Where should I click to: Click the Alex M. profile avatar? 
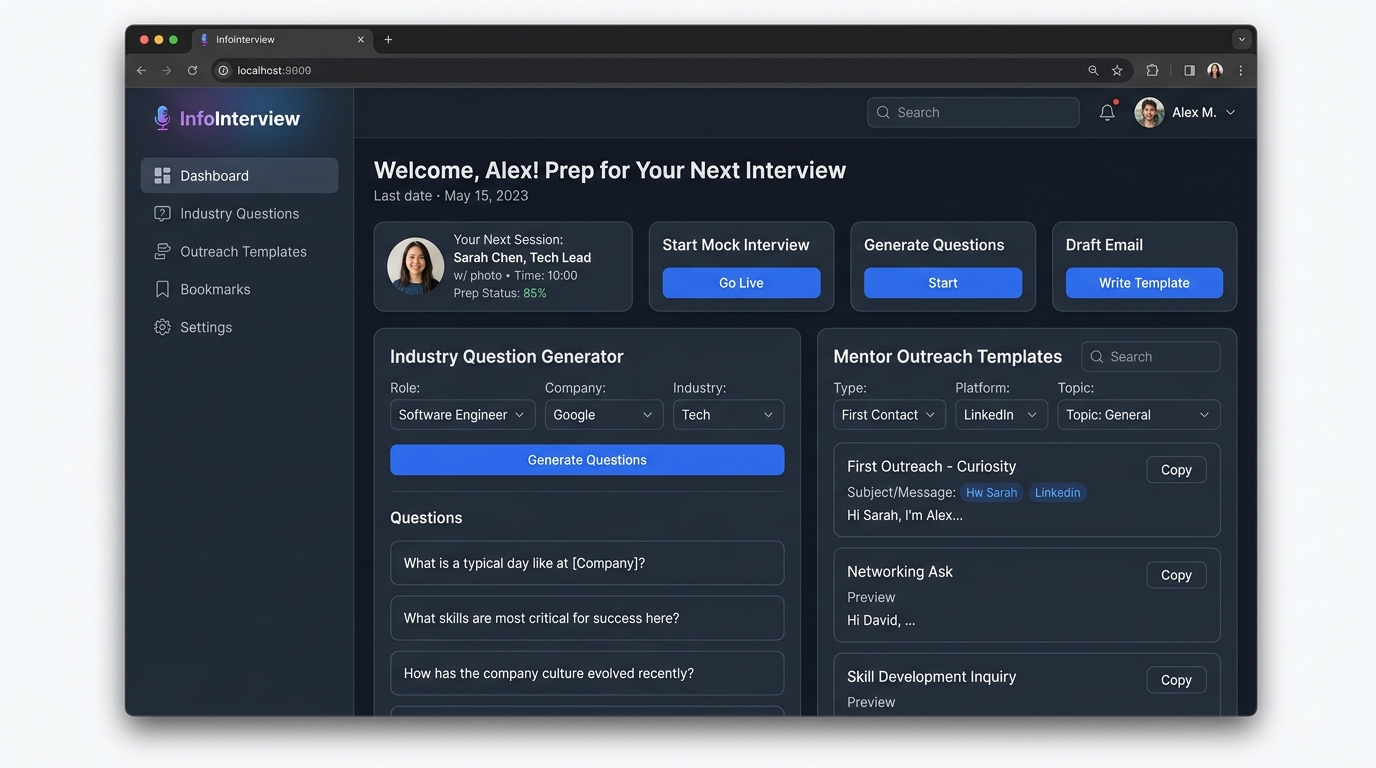pos(1149,112)
